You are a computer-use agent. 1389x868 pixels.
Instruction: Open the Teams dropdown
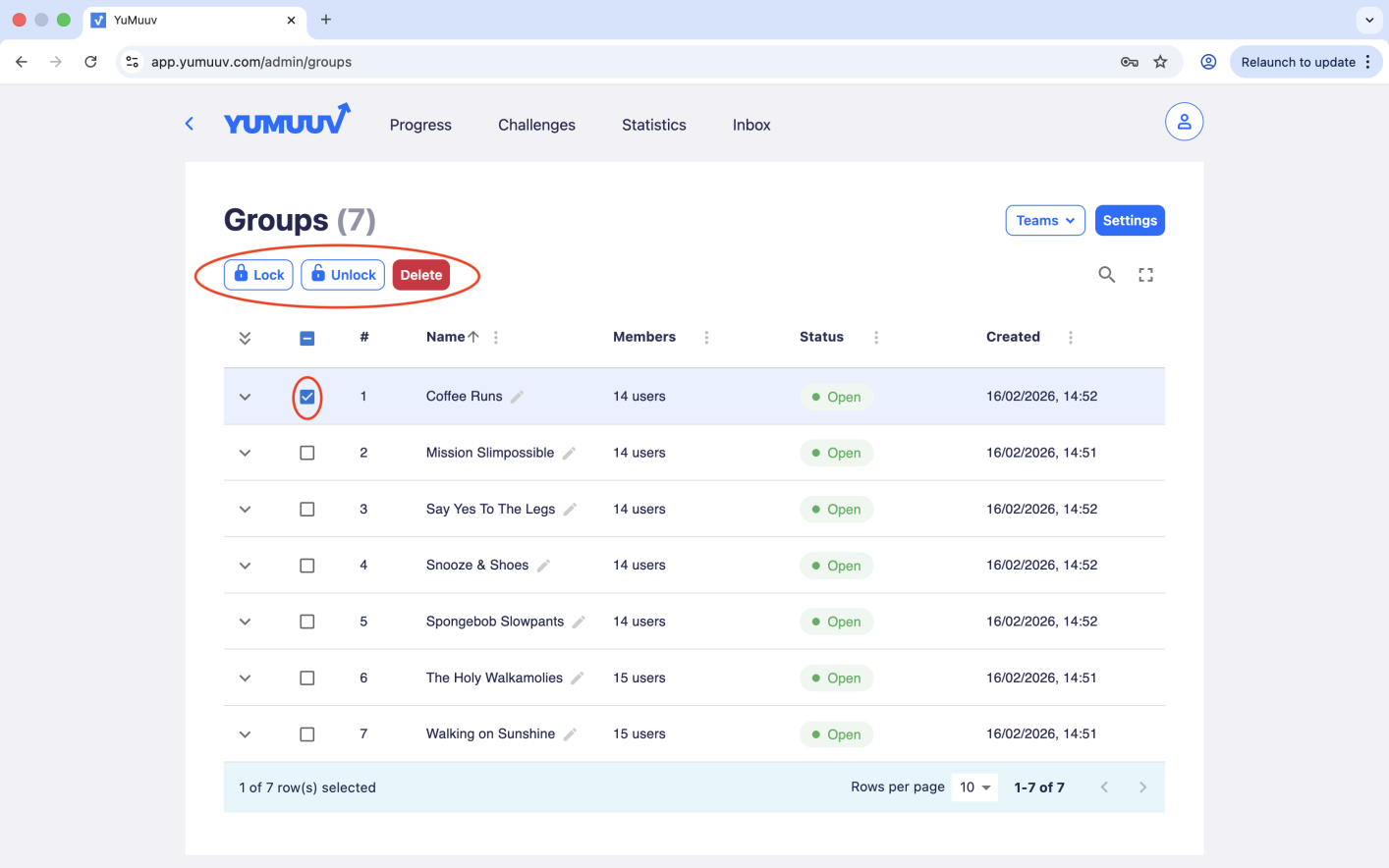pyautogui.click(x=1044, y=221)
